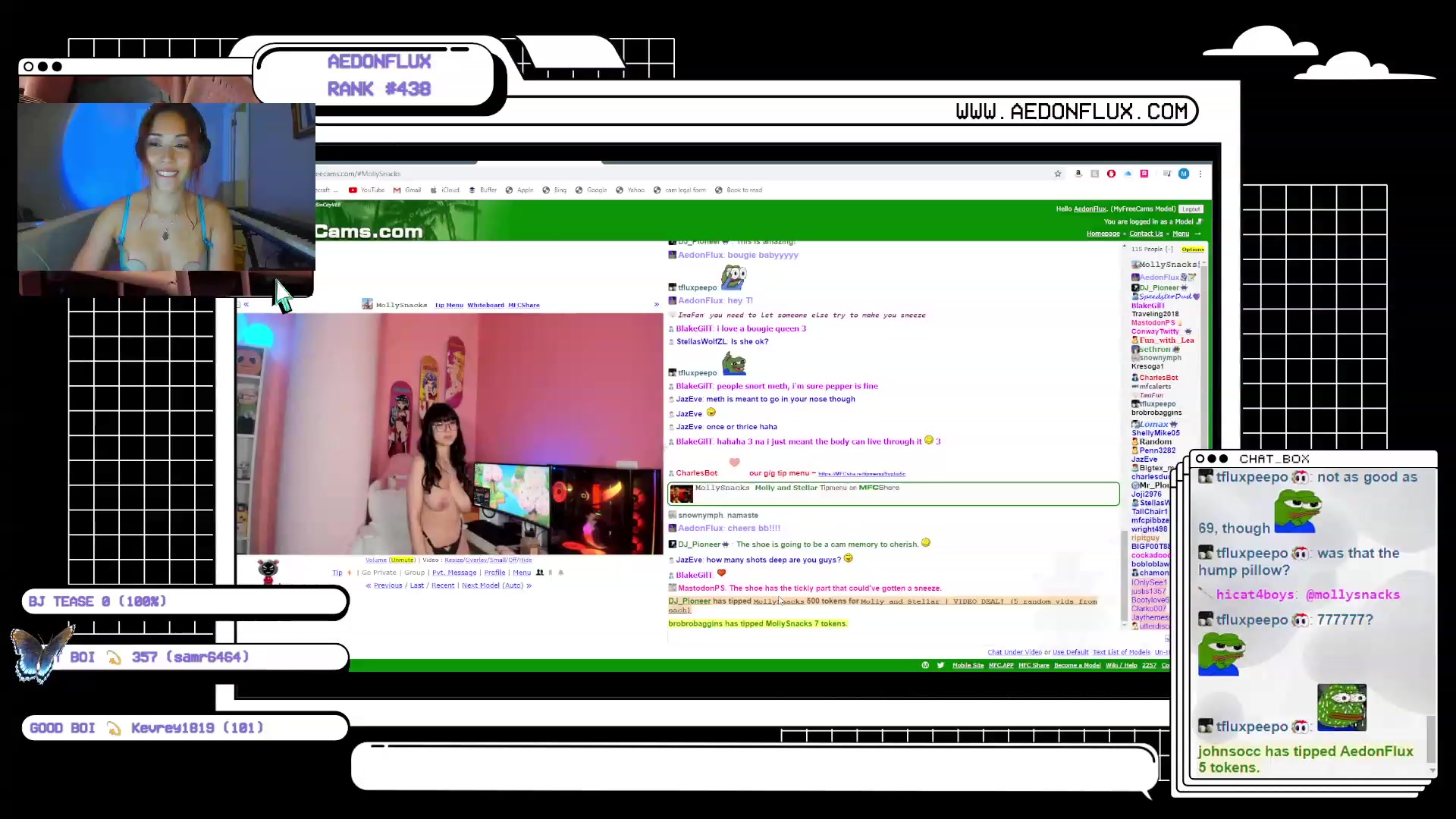Click the Logout button
This screenshot has width=1456, height=819.
pos(1191,209)
